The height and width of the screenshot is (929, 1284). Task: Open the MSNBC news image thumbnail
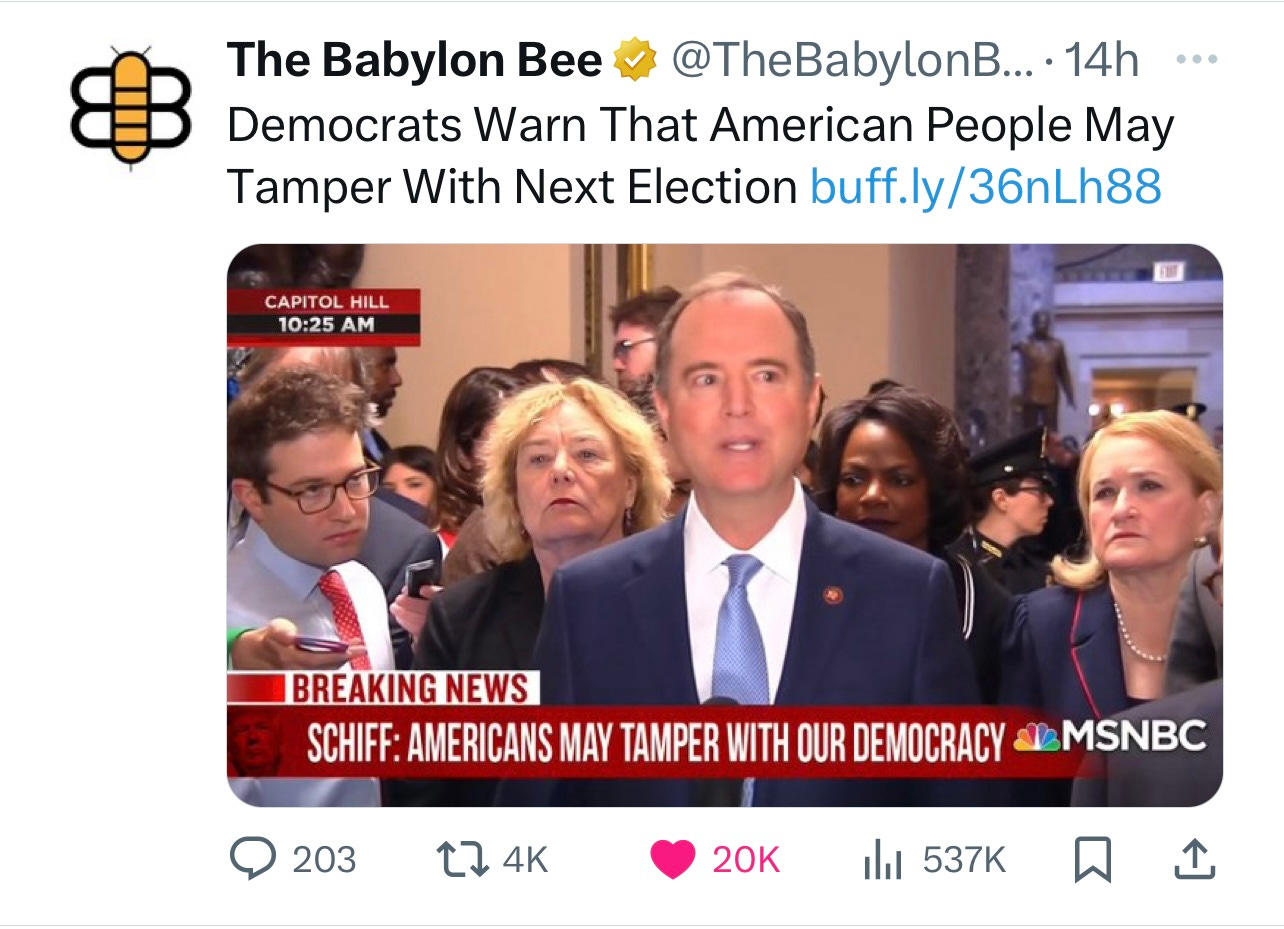pos(725,525)
